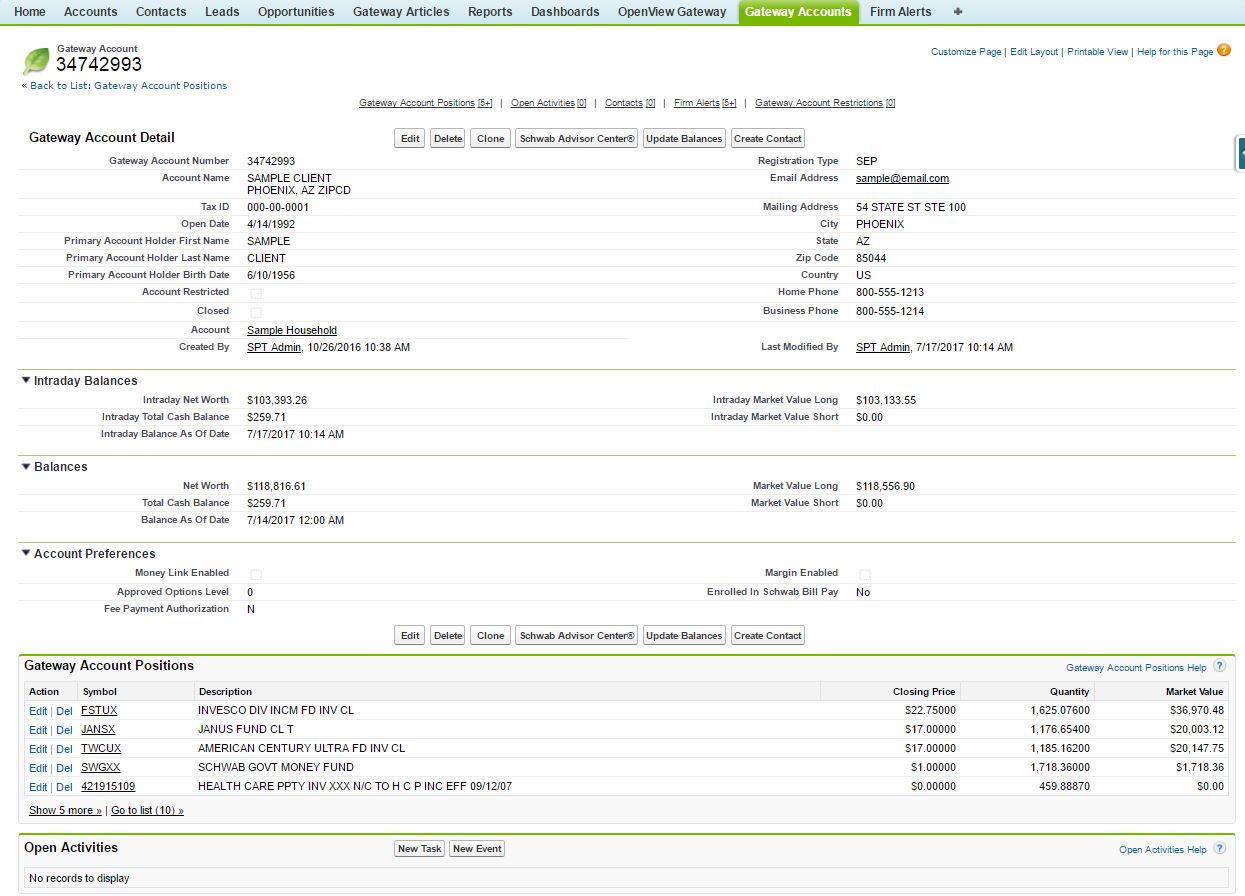Switch to the Opportunities tab
Viewport: 1245px width, 896px height.
[295, 12]
